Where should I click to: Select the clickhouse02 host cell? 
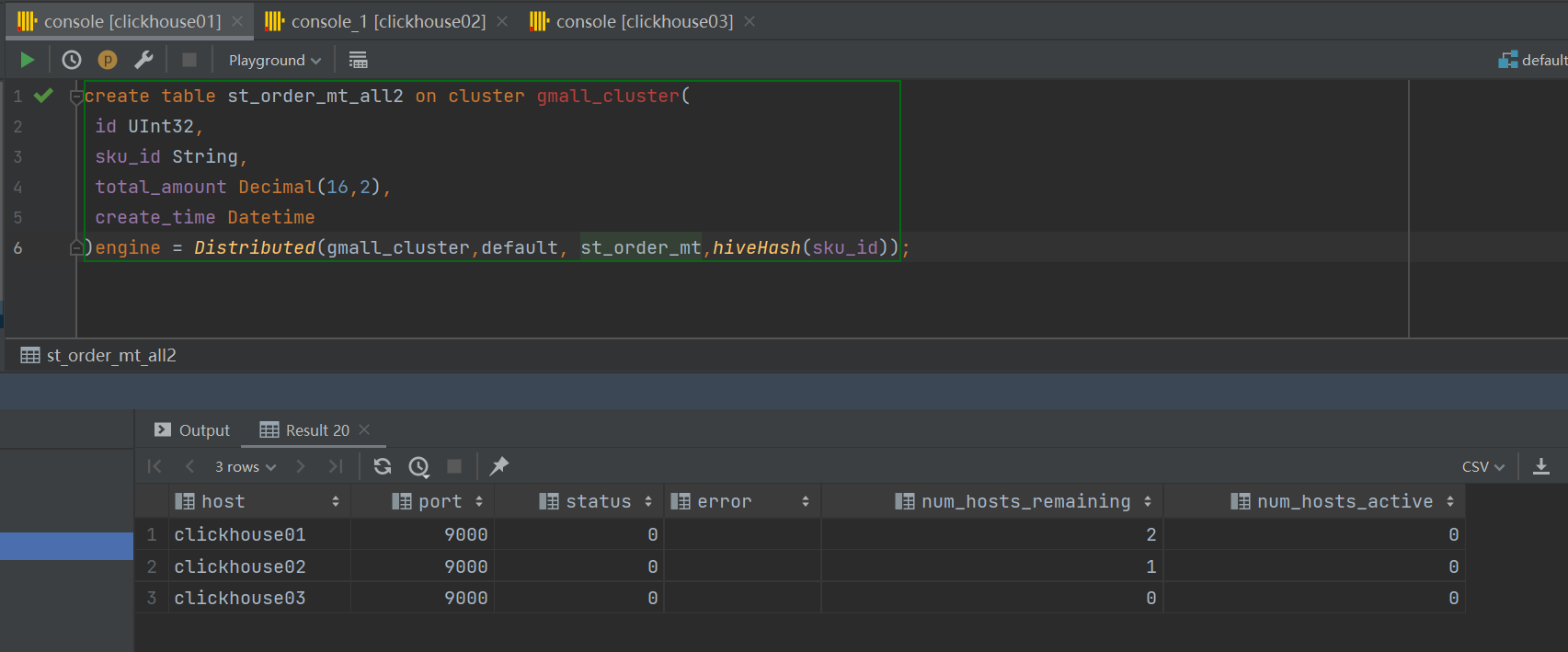coord(240,566)
